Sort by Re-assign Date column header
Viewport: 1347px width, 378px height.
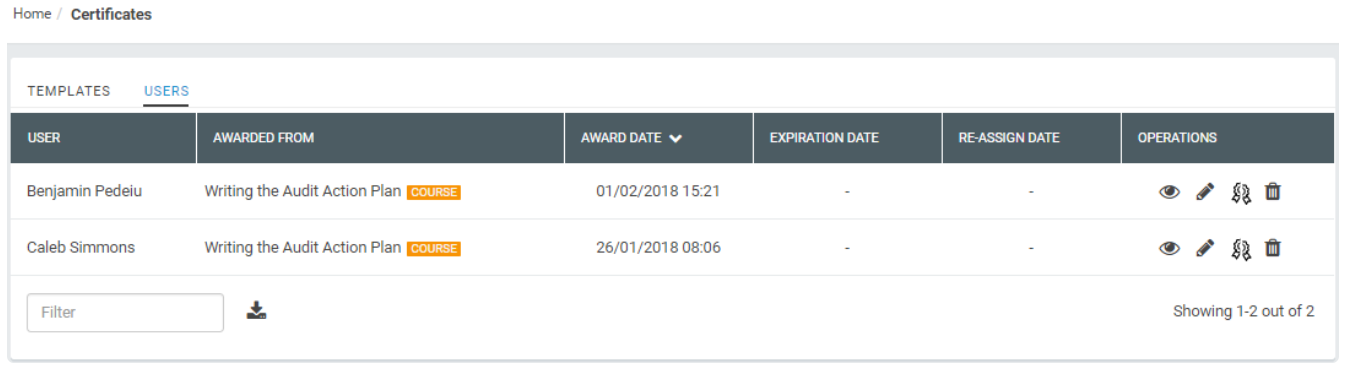point(1009,138)
